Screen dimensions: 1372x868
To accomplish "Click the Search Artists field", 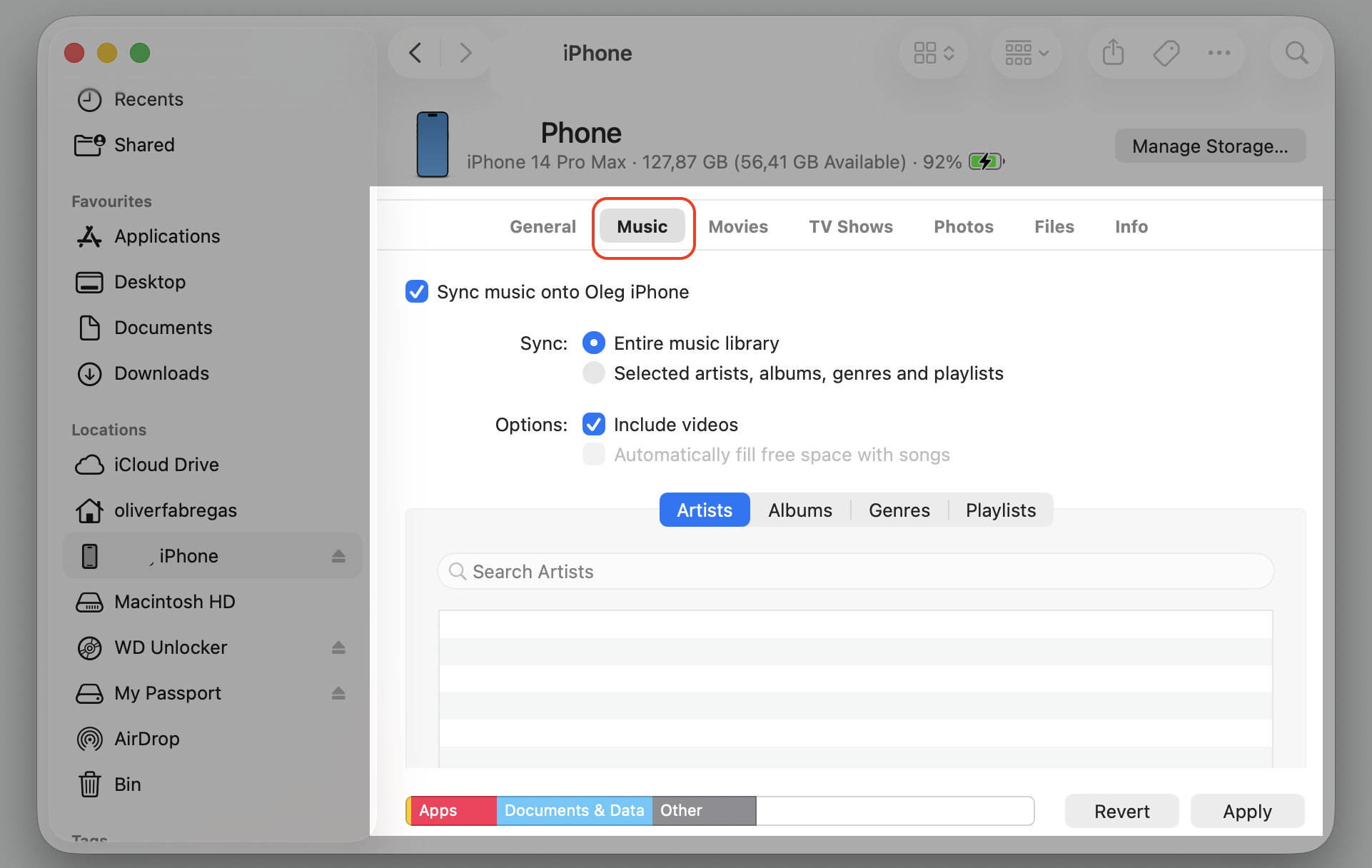I will 856,571.
